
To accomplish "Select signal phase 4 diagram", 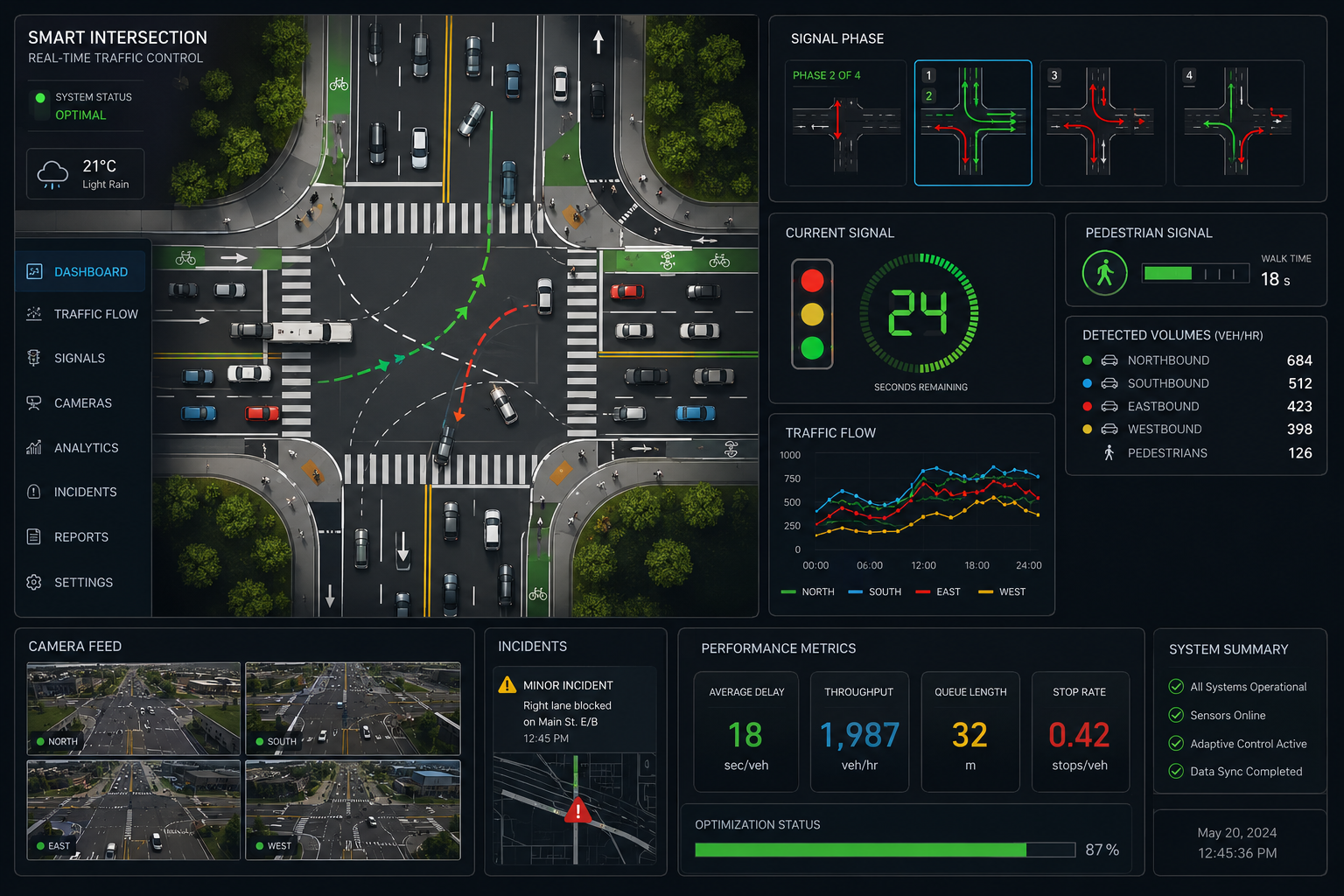I will click(x=1238, y=123).
